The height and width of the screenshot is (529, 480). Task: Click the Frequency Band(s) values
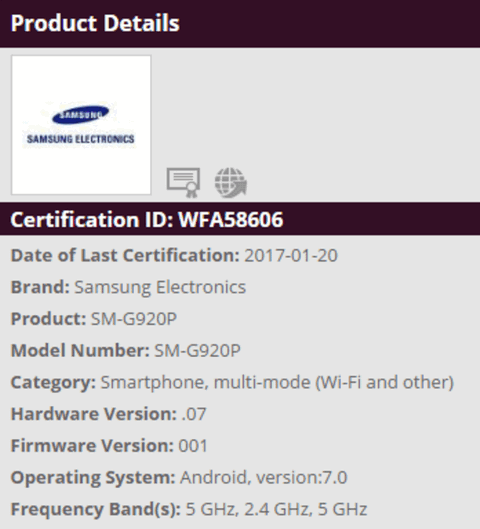coord(276,509)
